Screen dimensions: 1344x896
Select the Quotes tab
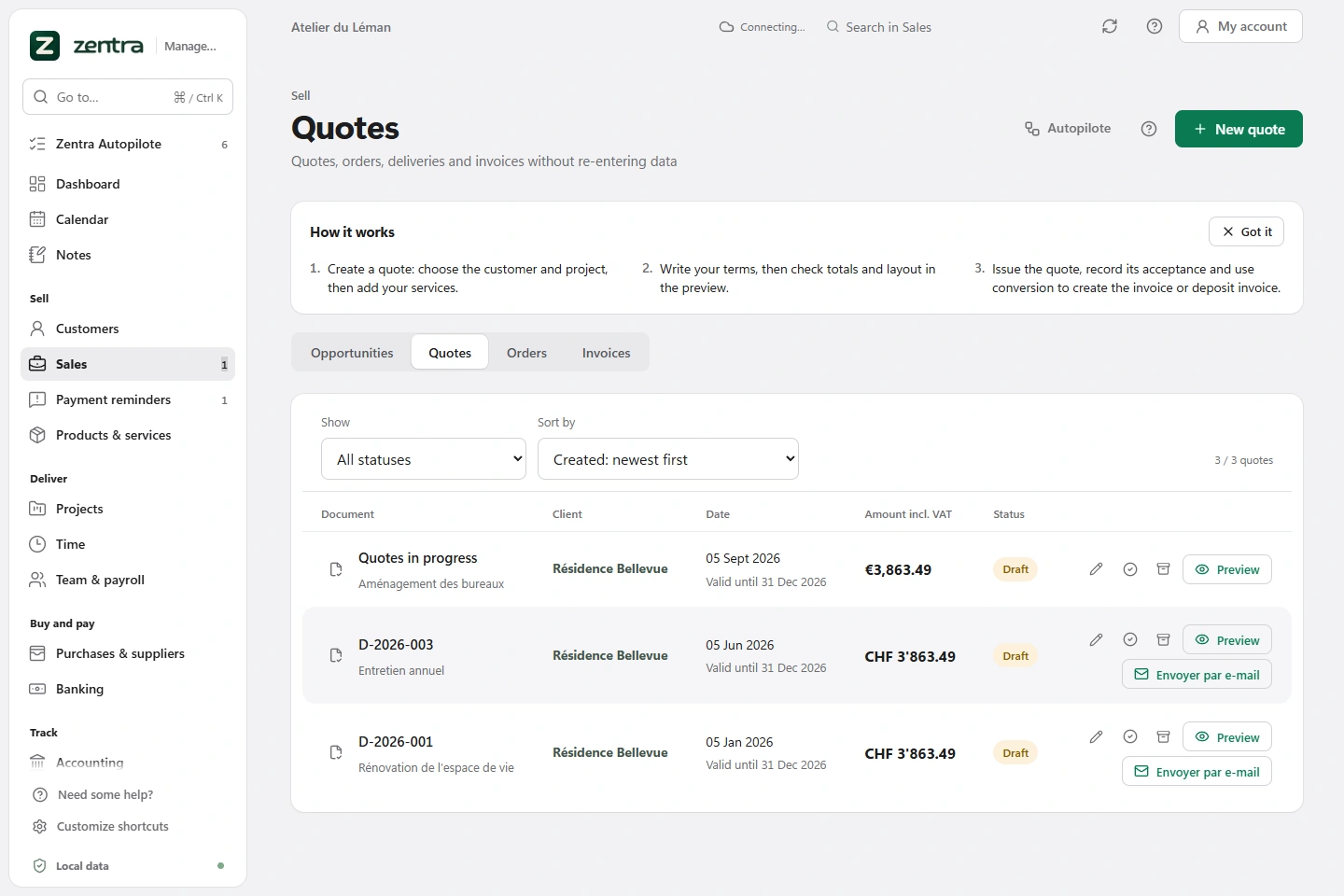pyautogui.click(x=450, y=353)
